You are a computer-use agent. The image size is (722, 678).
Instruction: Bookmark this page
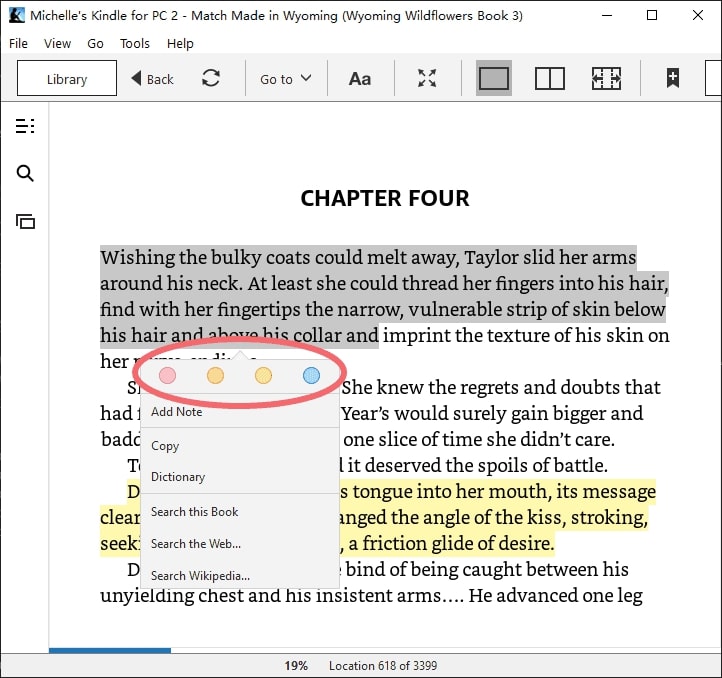click(x=673, y=78)
